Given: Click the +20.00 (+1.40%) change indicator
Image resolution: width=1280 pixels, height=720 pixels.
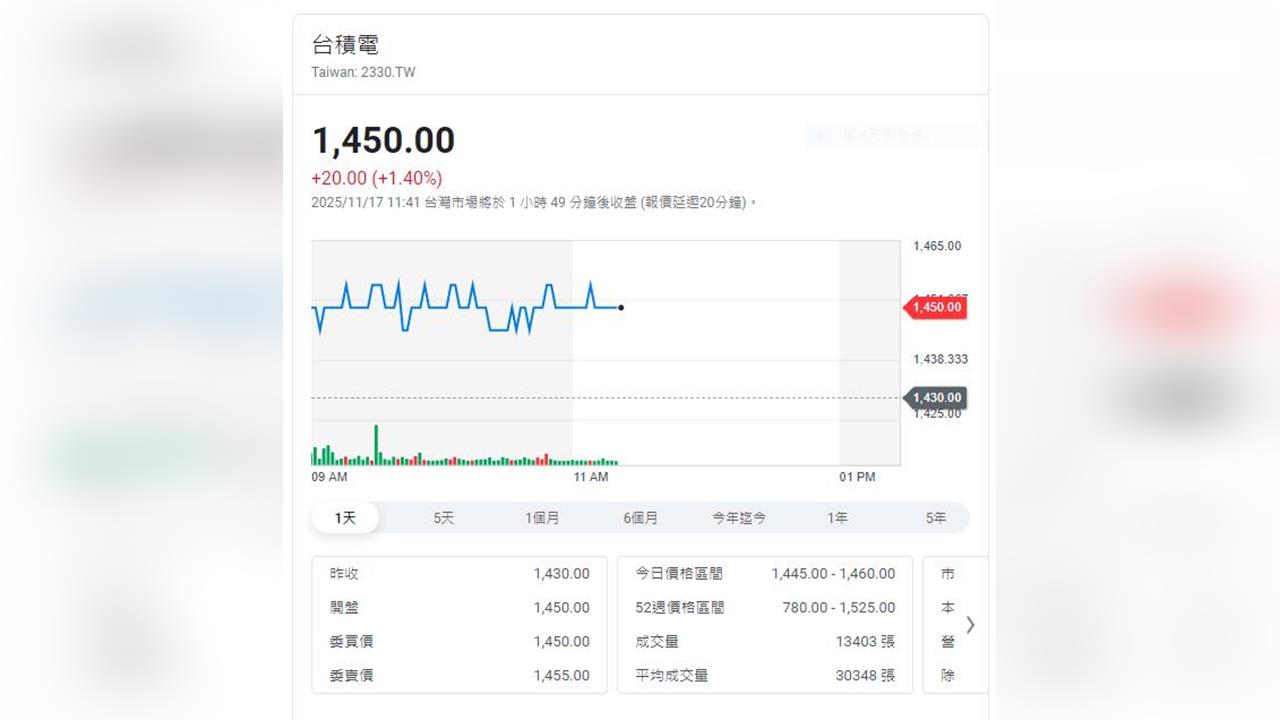Looking at the screenshot, I should 379,178.
